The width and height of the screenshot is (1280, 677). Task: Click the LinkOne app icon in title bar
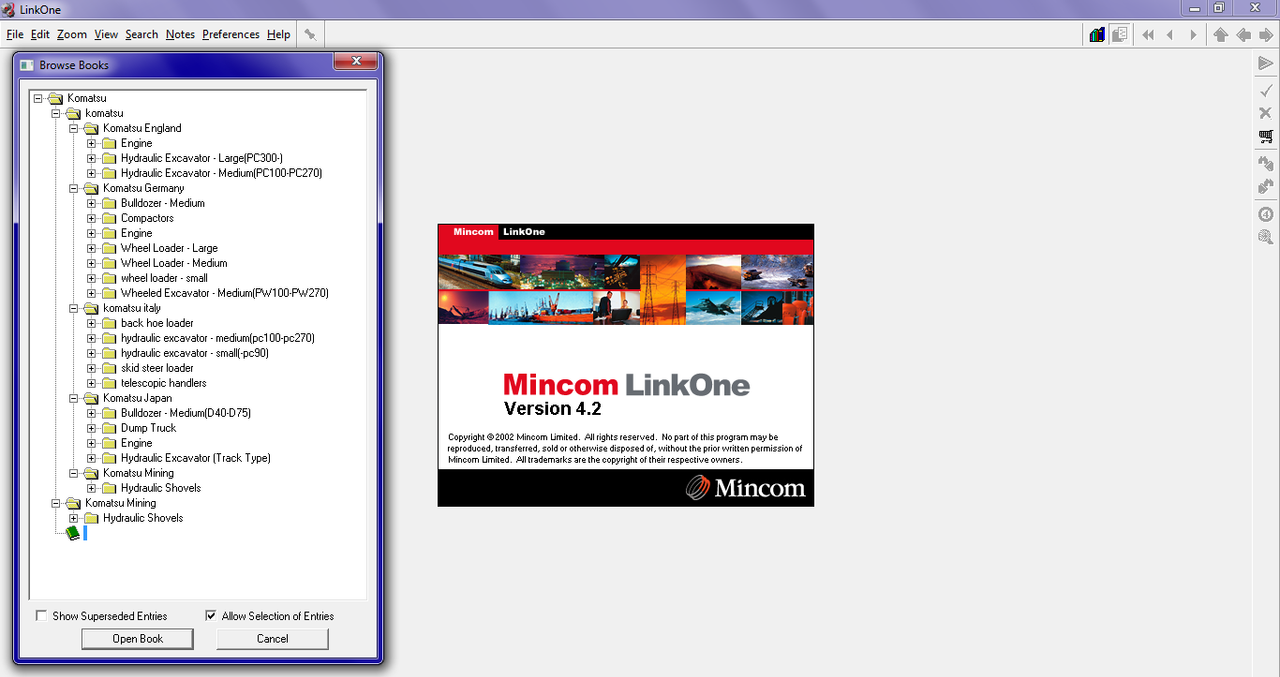point(9,9)
